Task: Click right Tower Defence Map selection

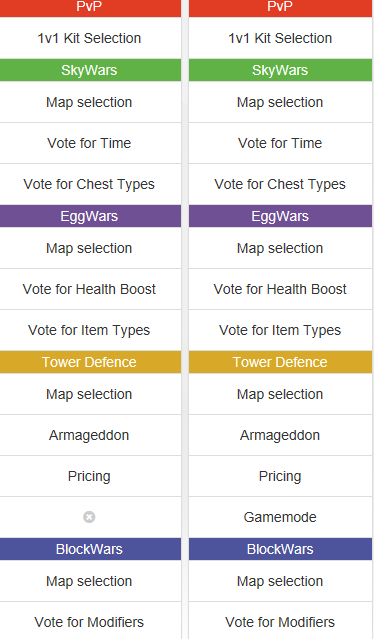Action: coord(280,394)
